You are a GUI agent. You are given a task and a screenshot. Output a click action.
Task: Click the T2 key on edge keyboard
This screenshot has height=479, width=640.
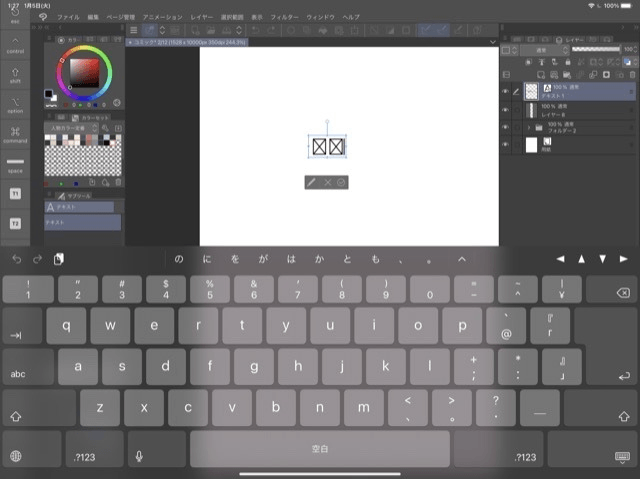pos(15,224)
